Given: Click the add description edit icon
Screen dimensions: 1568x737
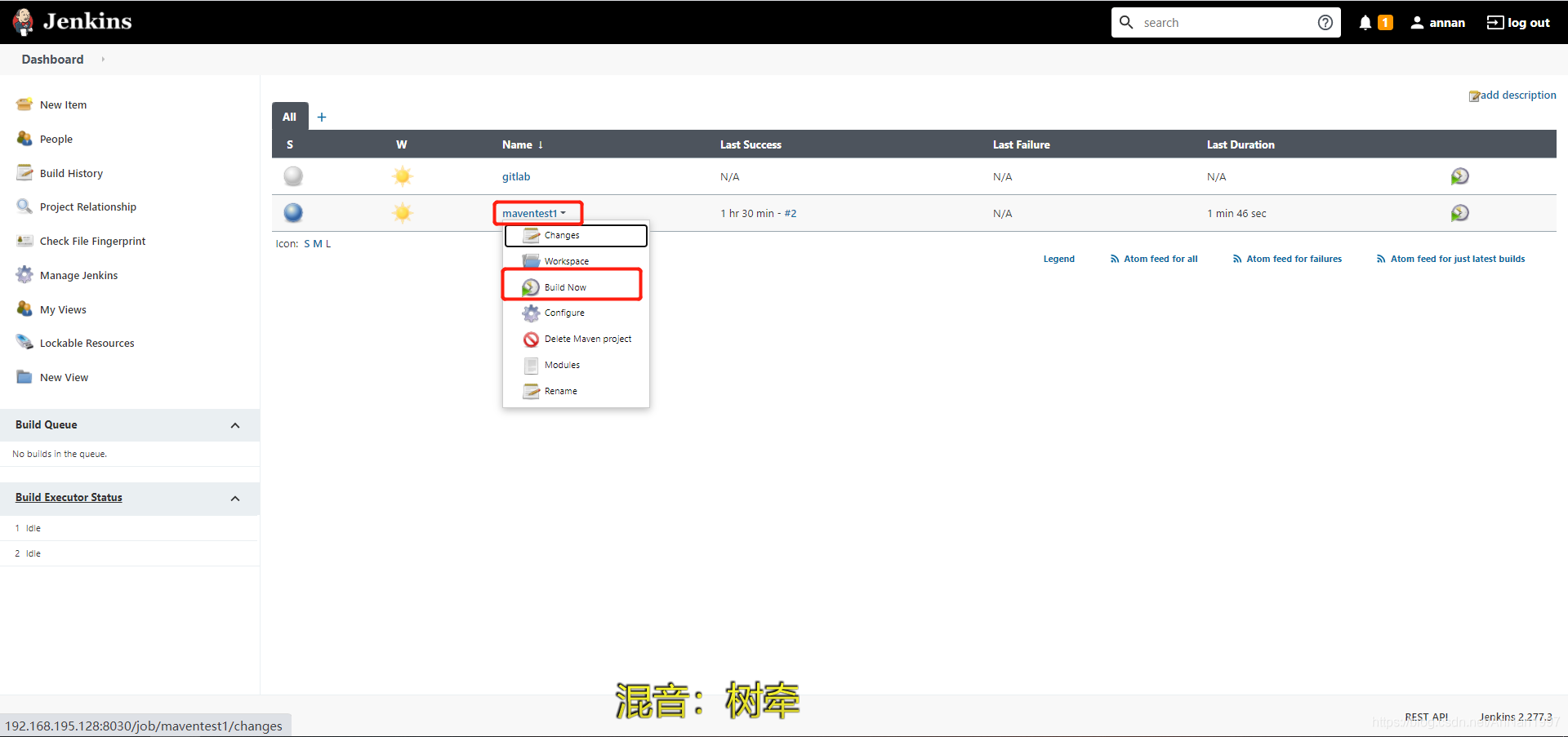Looking at the screenshot, I should [x=1474, y=96].
